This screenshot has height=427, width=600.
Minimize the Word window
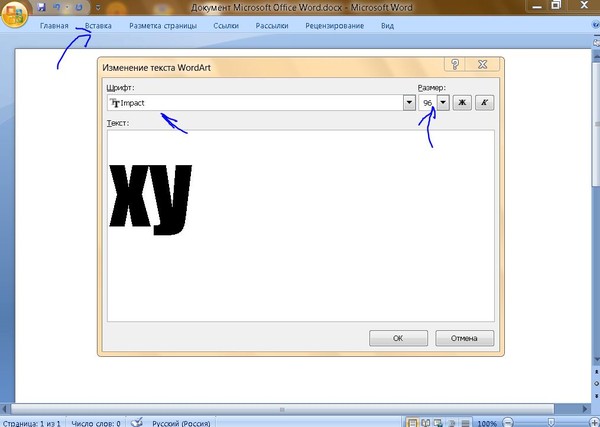pyautogui.click(x=536, y=5)
